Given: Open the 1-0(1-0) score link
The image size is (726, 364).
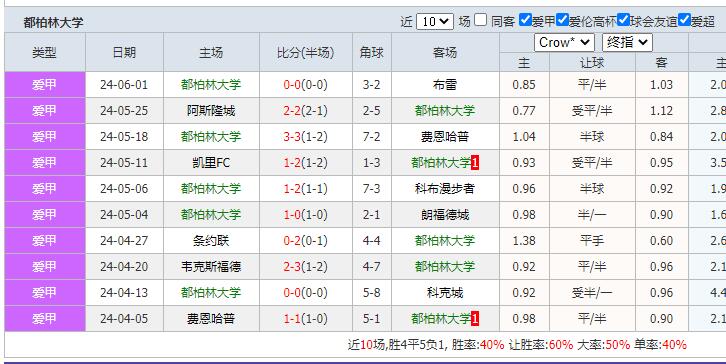Looking at the screenshot, I should click(306, 214).
